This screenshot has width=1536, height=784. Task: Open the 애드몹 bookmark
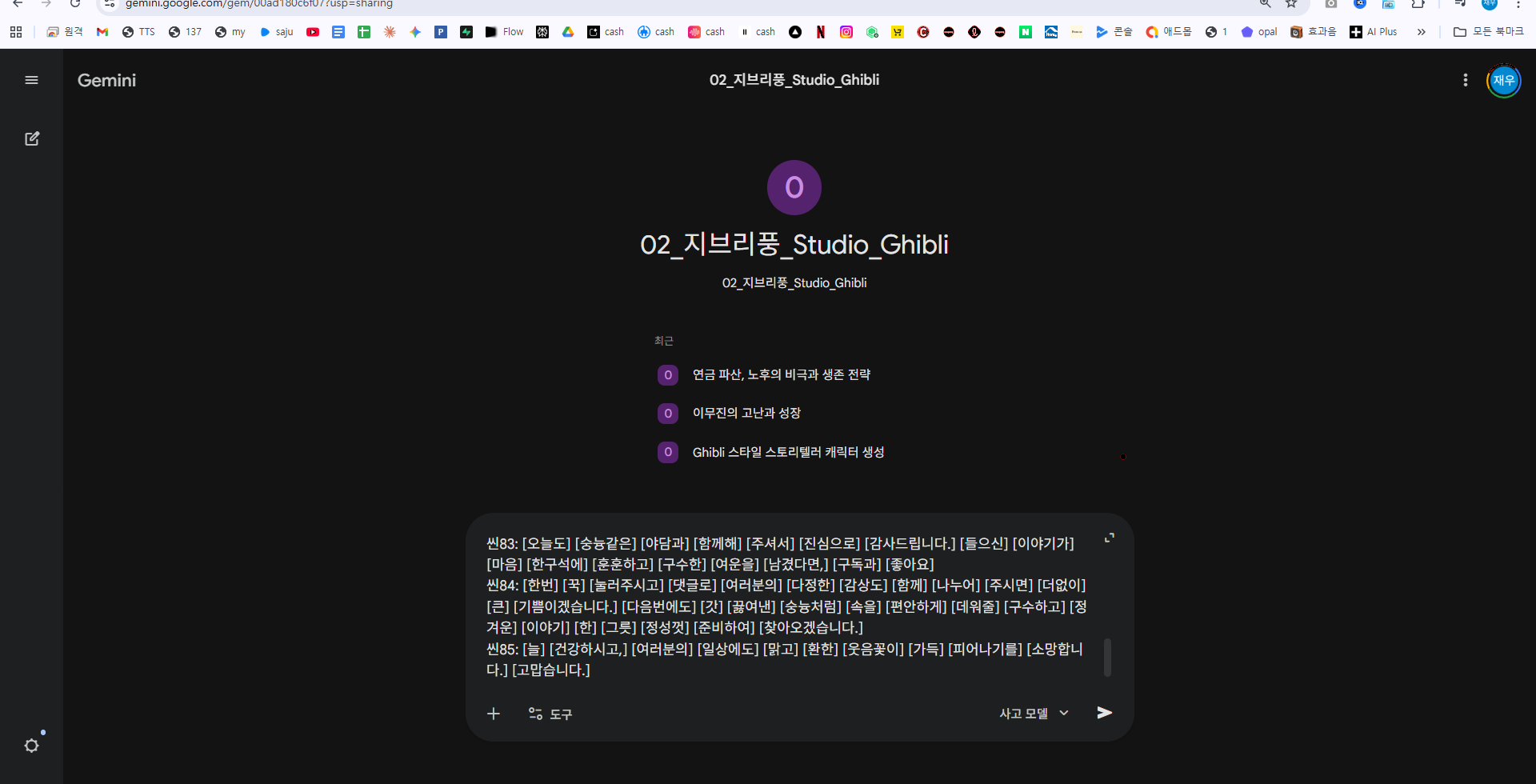tap(1169, 32)
